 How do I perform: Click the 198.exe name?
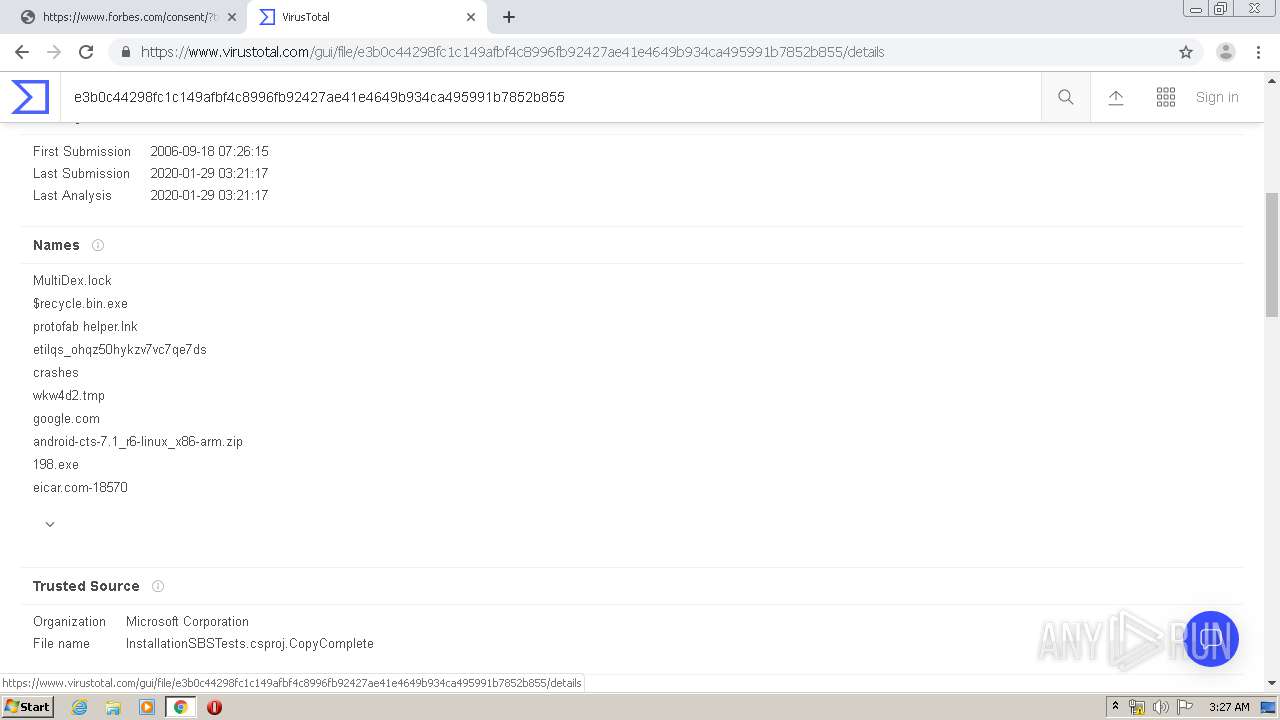56,465
